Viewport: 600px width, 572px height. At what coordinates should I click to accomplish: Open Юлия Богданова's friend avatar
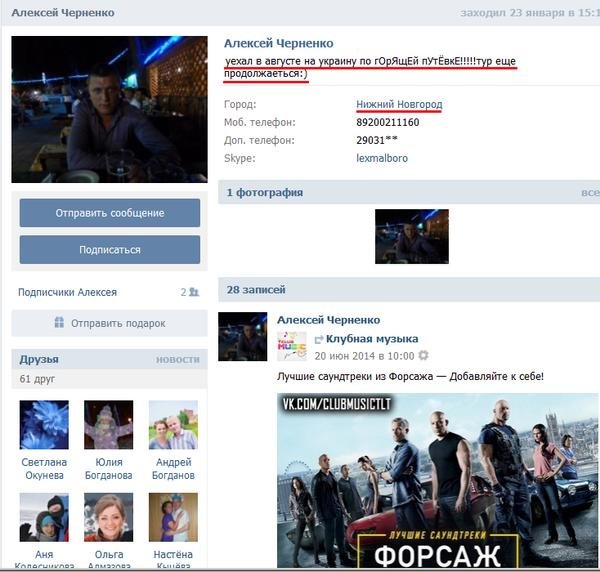coord(109,425)
